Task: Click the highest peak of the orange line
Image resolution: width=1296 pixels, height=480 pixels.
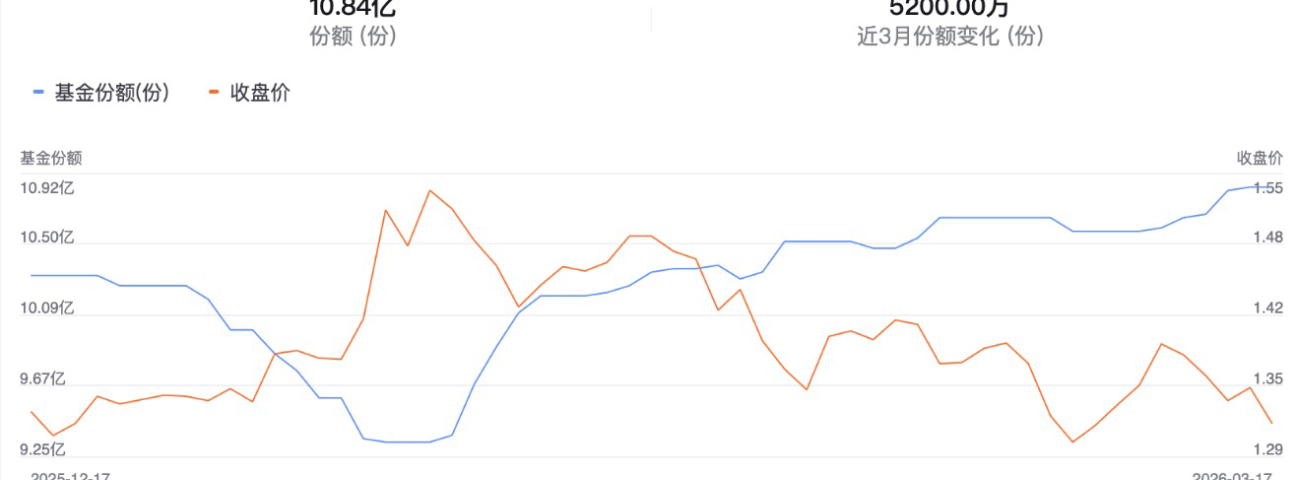Action: 430,190
